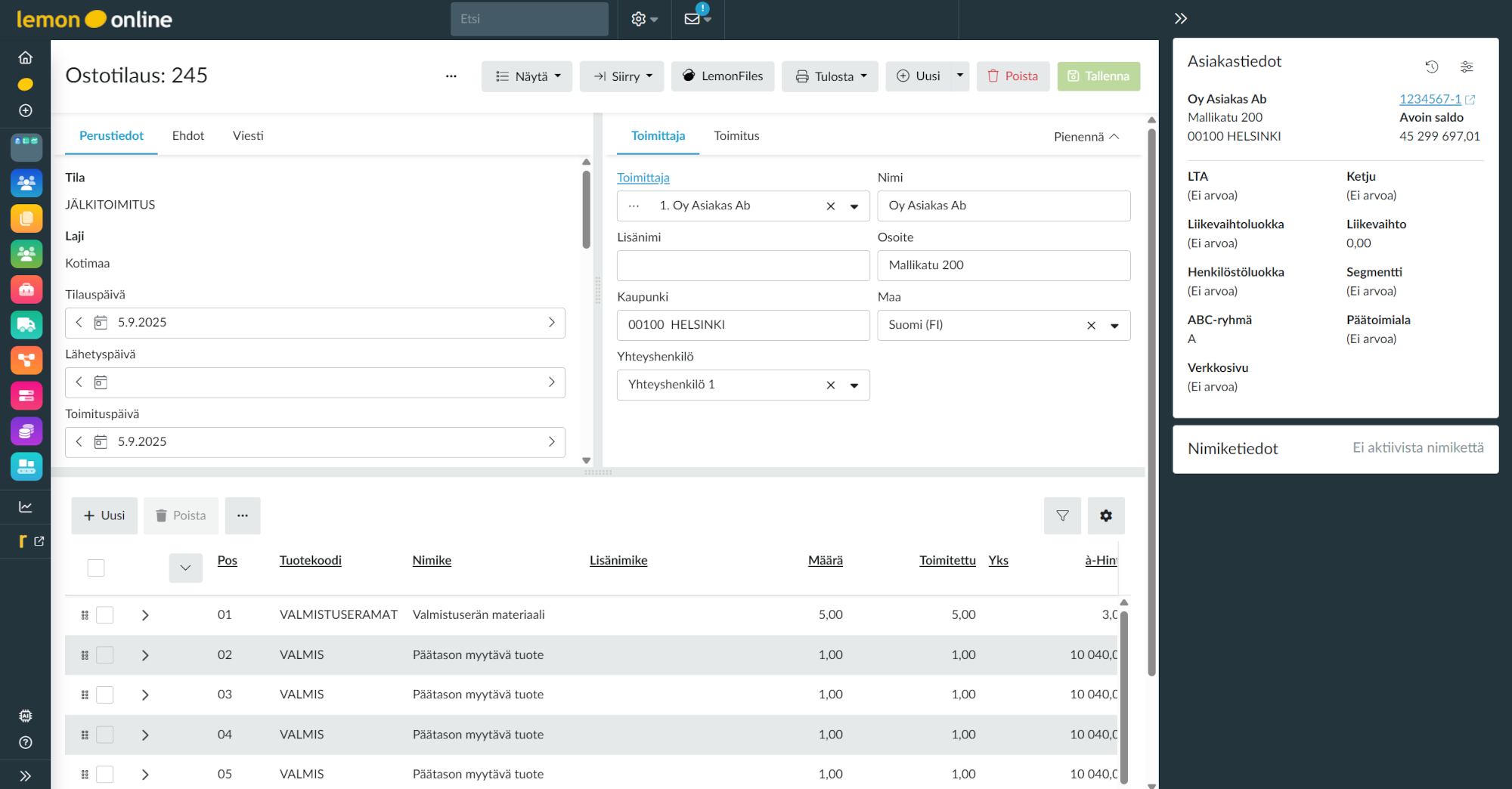Image resolution: width=1512 pixels, height=789 pixels.
Task: Open the Näytä dropdown menu
Action: click(x=527, y=76)
